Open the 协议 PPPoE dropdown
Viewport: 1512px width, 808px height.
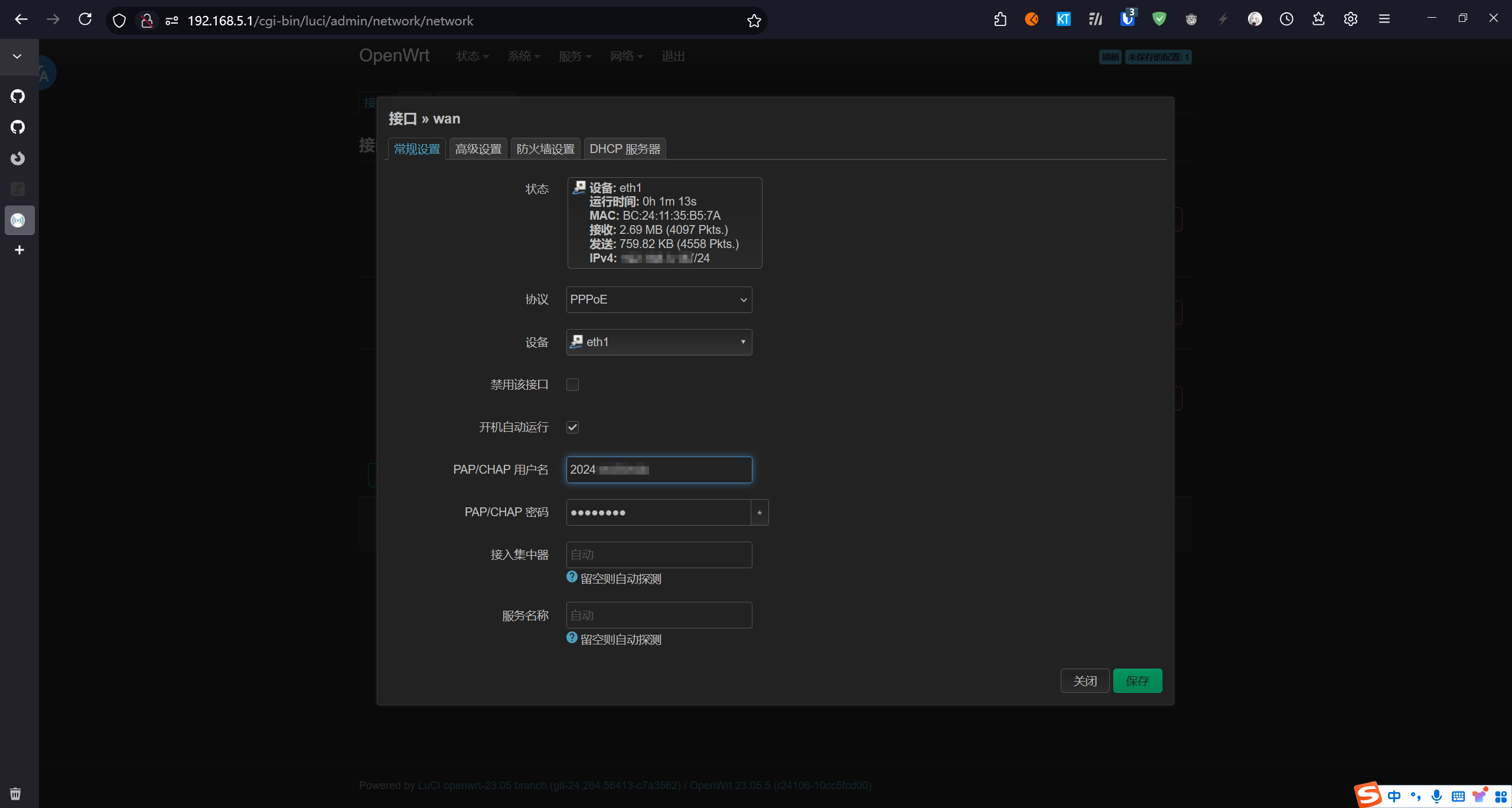click(x=659, y=299)
